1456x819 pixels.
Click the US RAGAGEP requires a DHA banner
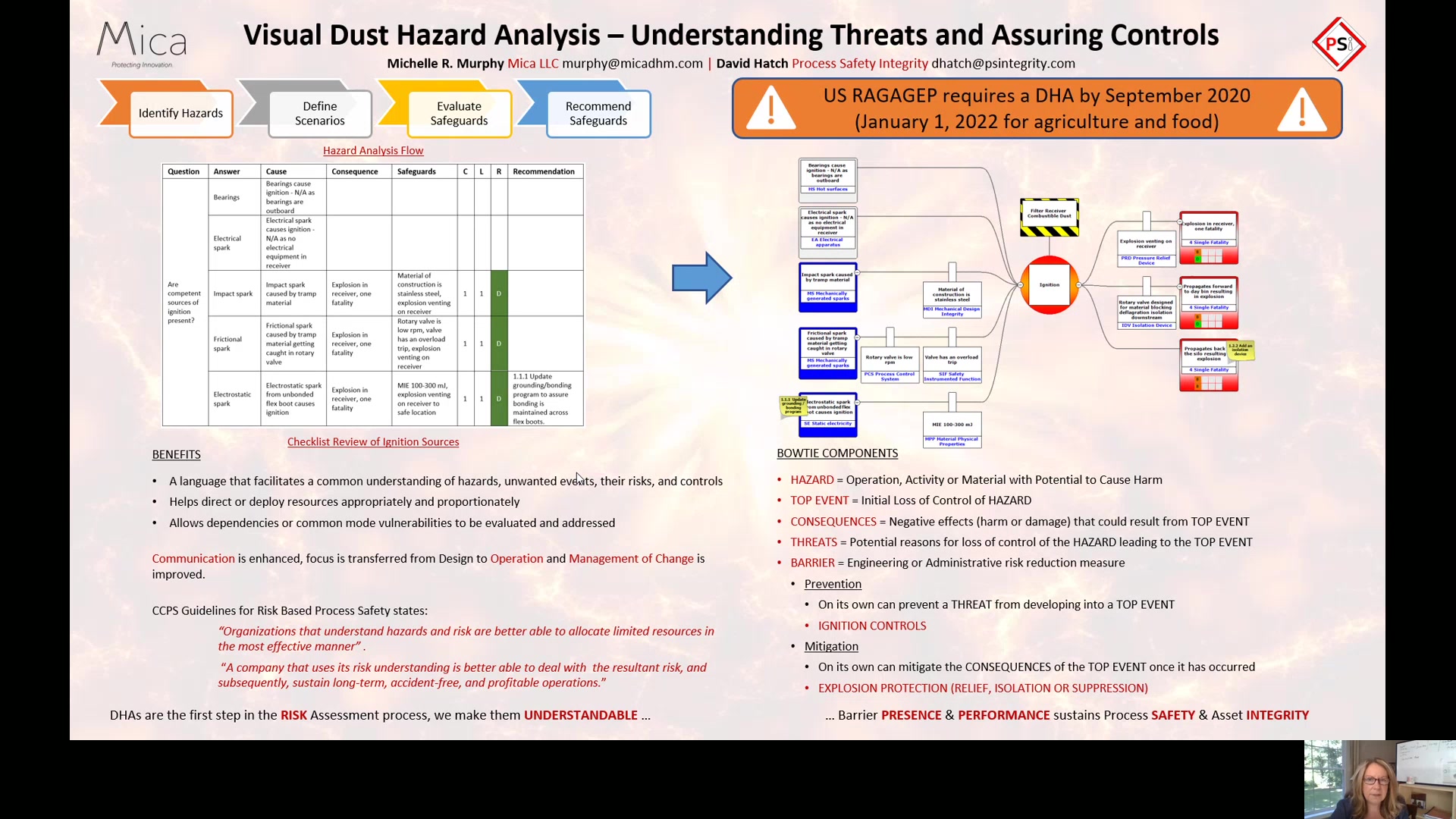pyautogui.click(x=1037, y=108)
